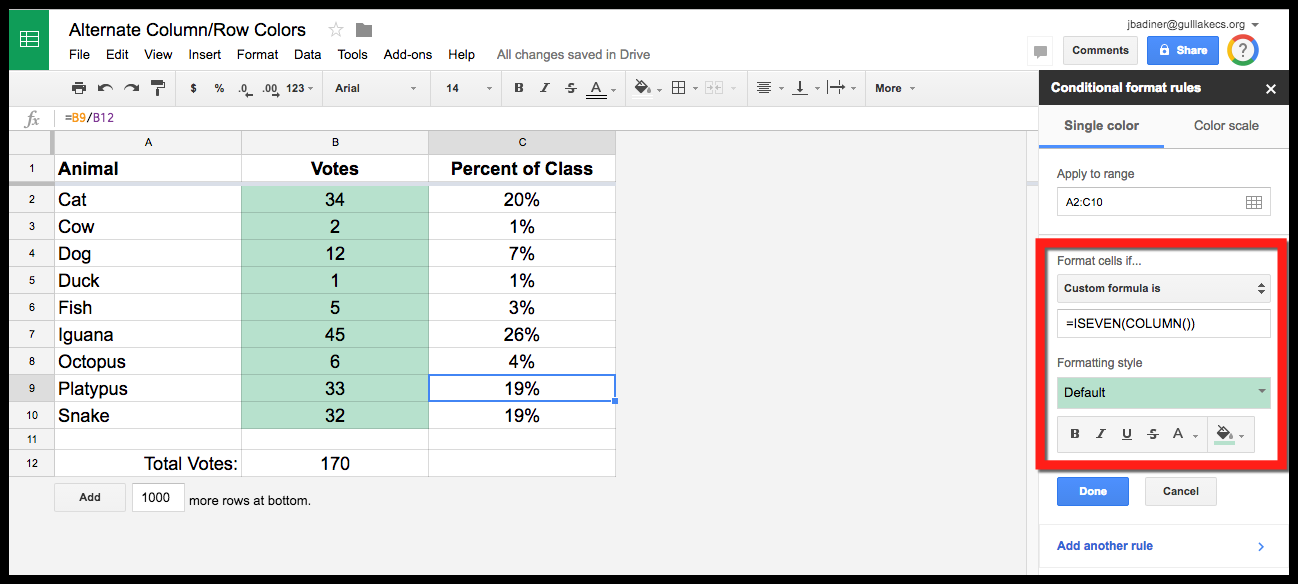Click the print icon in toolbar
Viewport: 1298px width, 584px height.
point(79,88)
